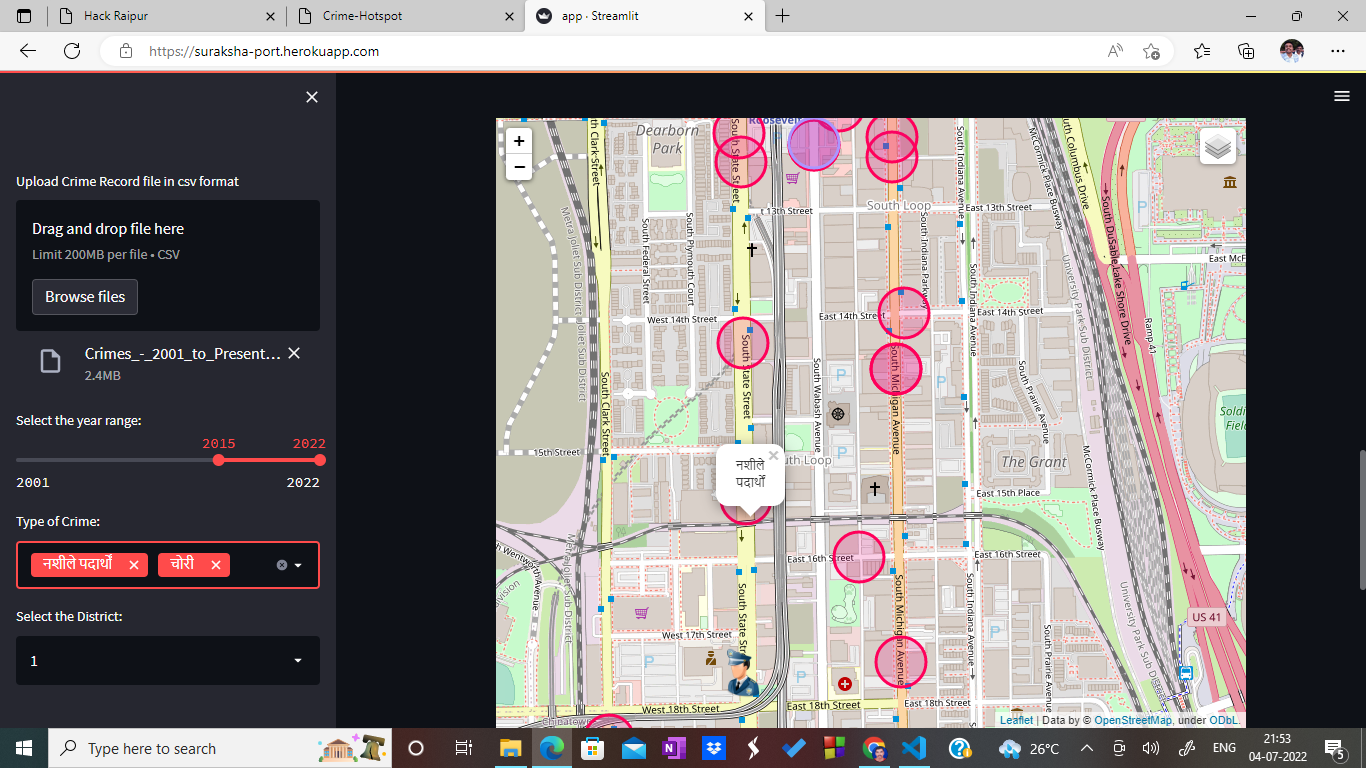Remove the चोरी crime tag
Viewport: 1366px width, 768px height.
click(215, 565)
